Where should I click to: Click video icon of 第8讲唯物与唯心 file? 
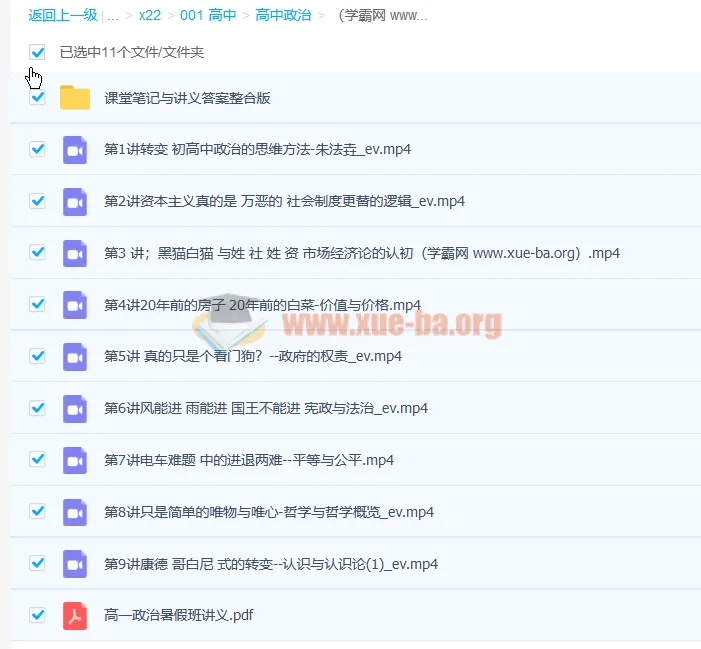[x=75, y=512]
